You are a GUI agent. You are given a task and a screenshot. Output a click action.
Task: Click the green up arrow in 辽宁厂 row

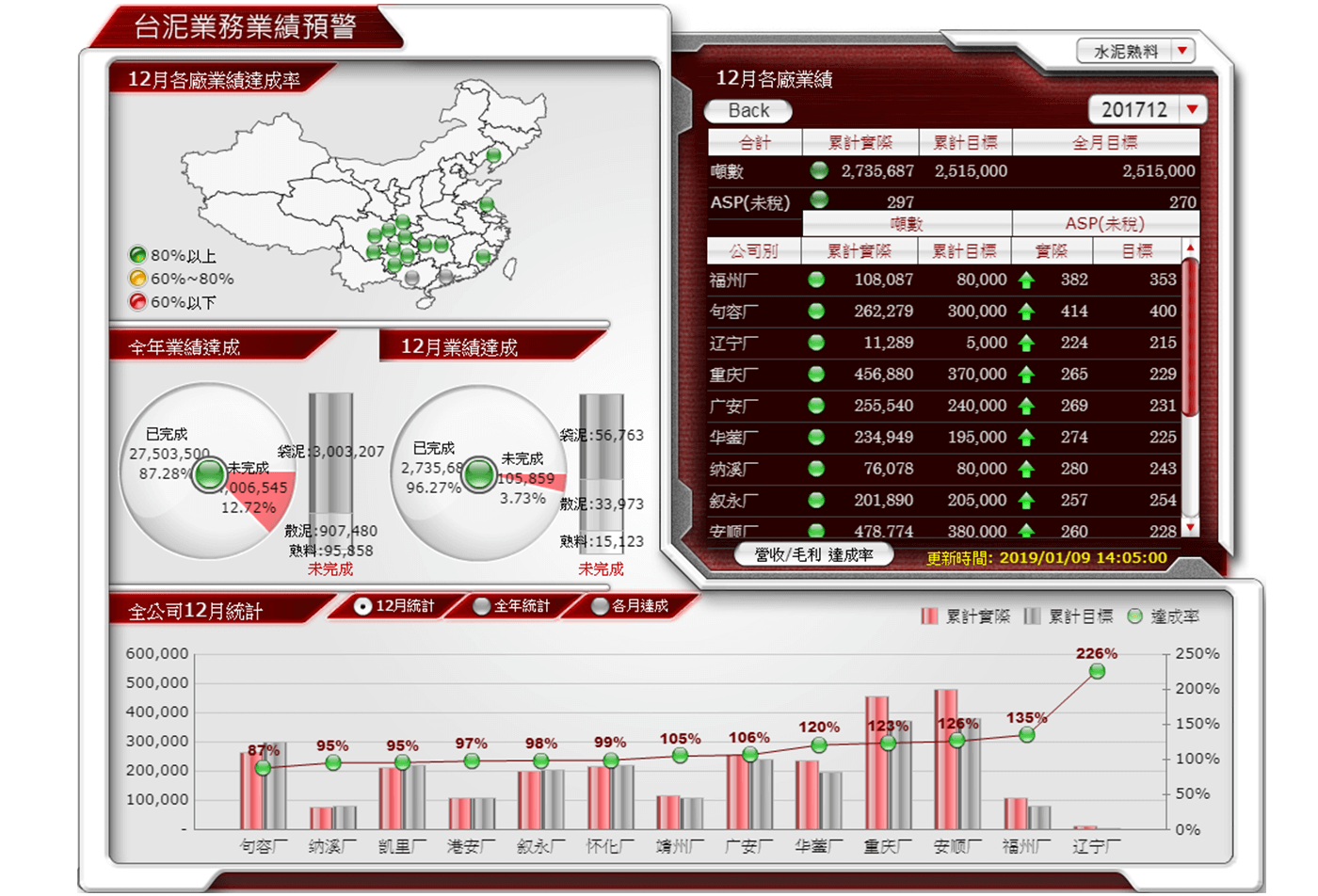coord(1026,344)
